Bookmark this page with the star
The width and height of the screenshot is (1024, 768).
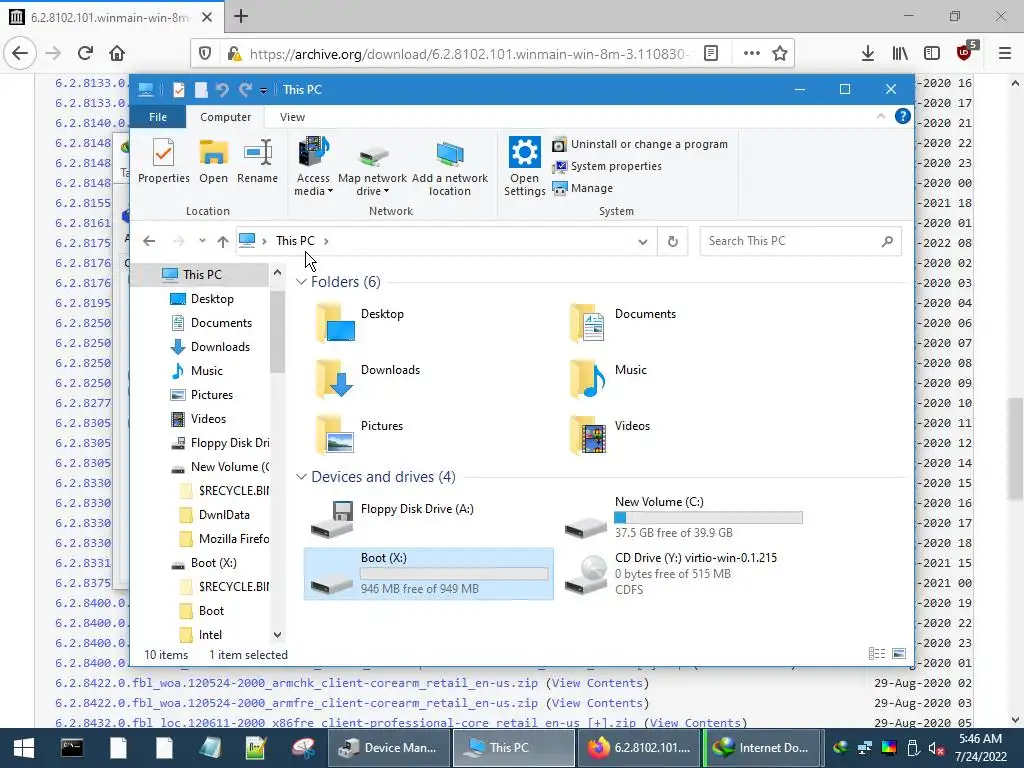coord(780,54)
